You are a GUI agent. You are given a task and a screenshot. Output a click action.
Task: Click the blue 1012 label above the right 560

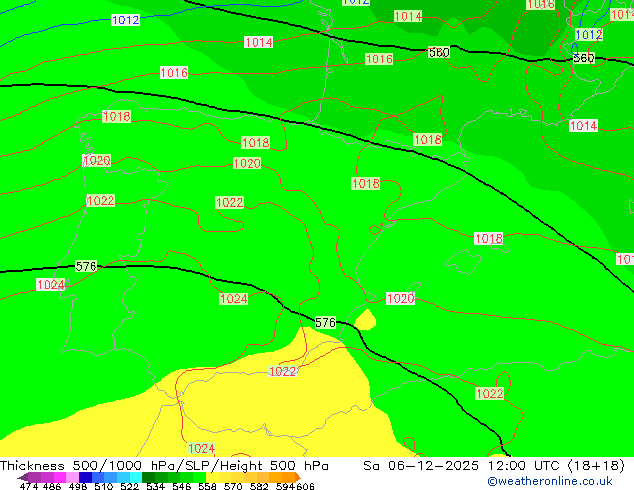(x=589, y=35)
